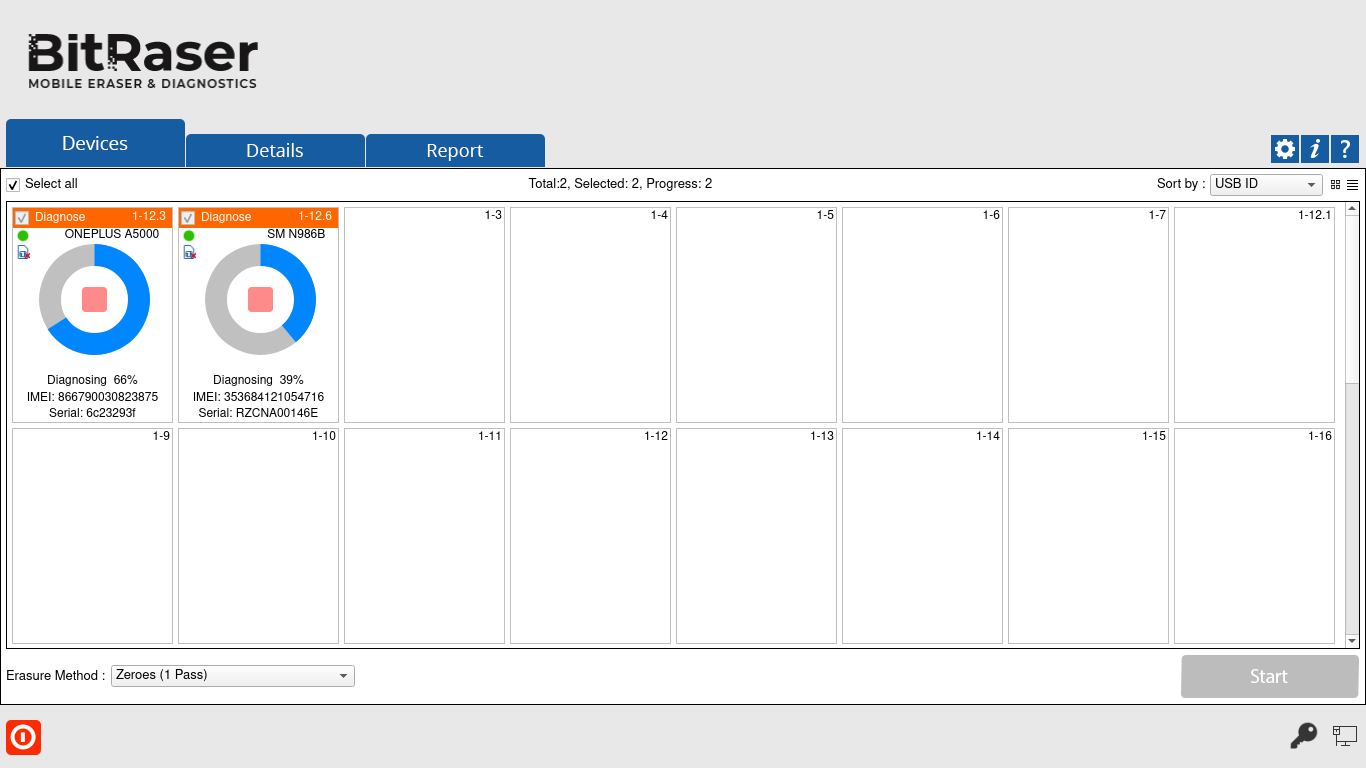Click the 1-12.6 port label
Image resolution: width=1366 pixels, height=768 pixels.
(315, 217)
